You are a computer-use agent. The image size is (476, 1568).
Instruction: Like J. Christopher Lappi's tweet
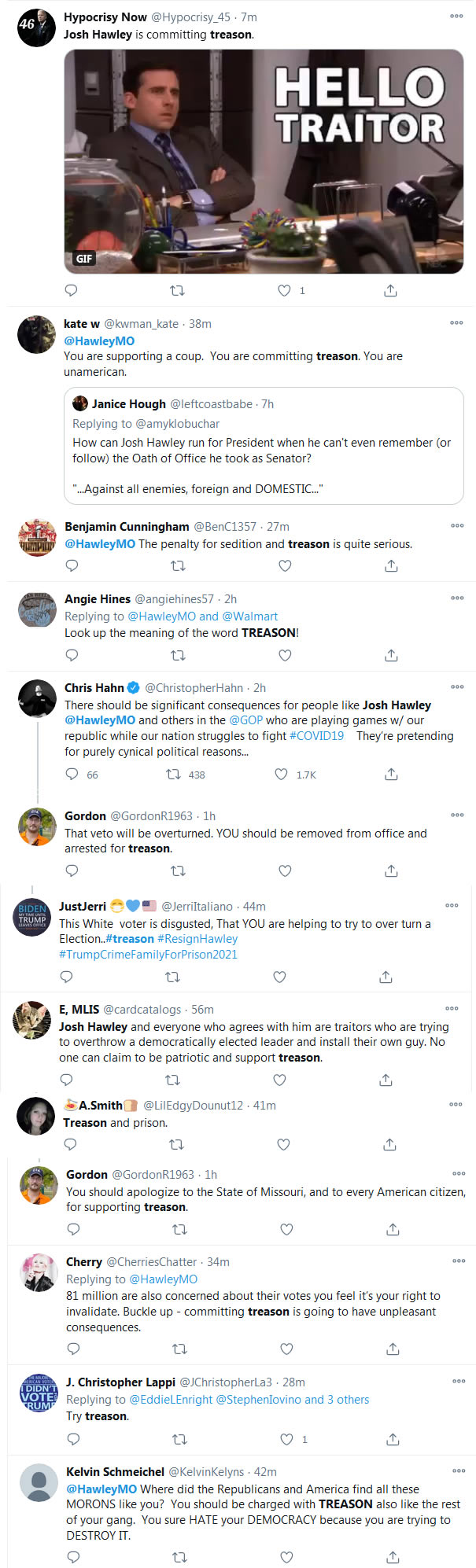coord(287,1439)
